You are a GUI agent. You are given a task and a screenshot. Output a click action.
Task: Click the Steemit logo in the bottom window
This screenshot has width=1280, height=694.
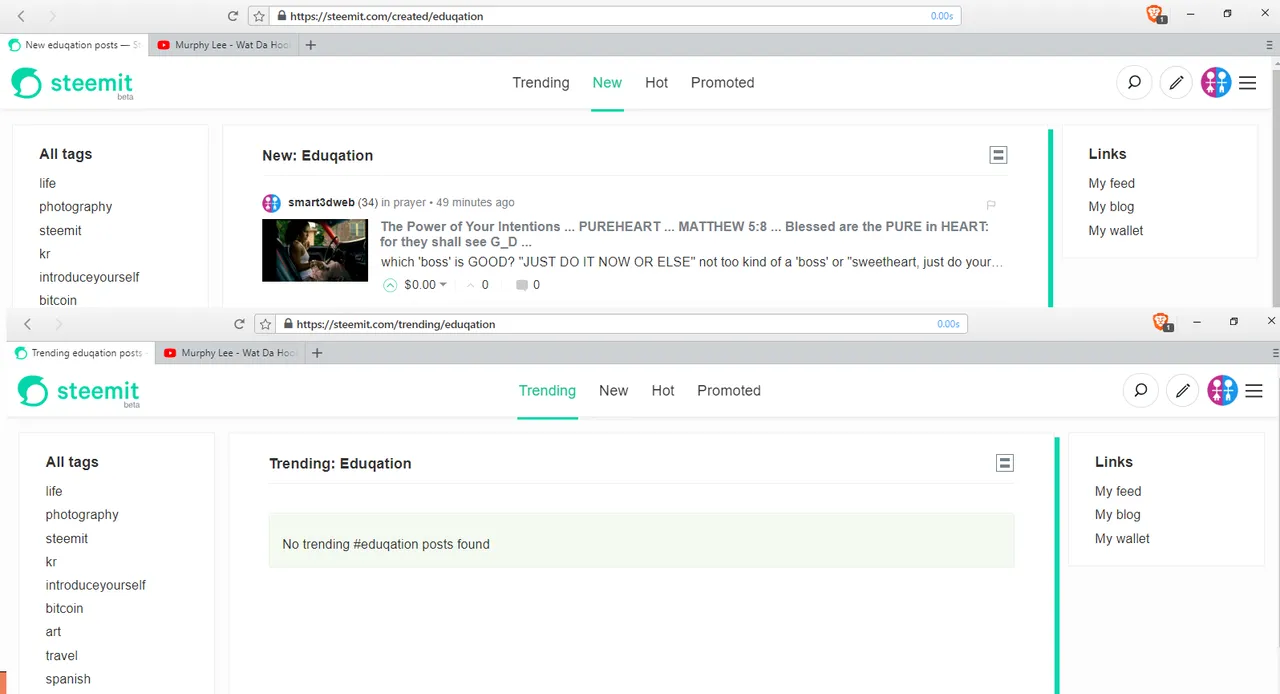point(79,392)
